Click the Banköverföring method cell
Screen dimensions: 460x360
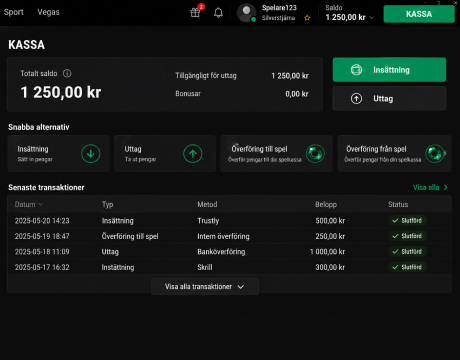[221, 252]
